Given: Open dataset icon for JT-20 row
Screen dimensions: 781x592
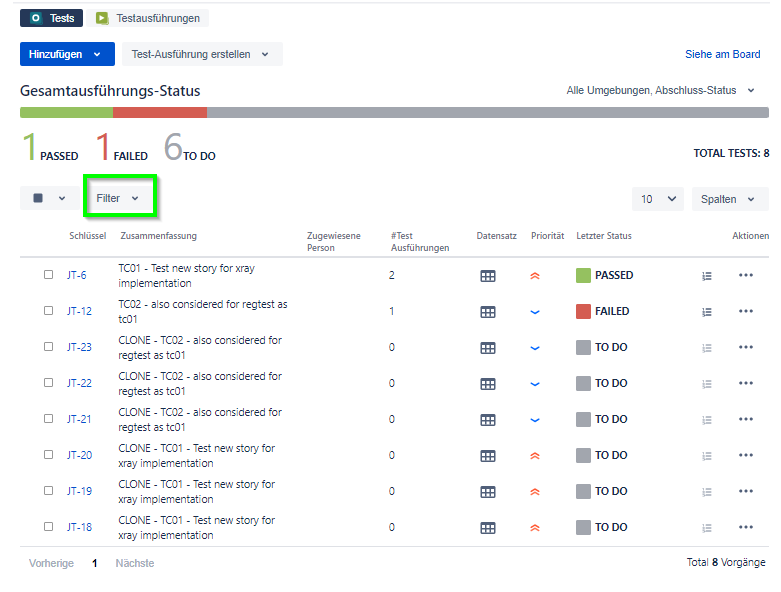Looking at the screenshot, I should tap(488, 456).
